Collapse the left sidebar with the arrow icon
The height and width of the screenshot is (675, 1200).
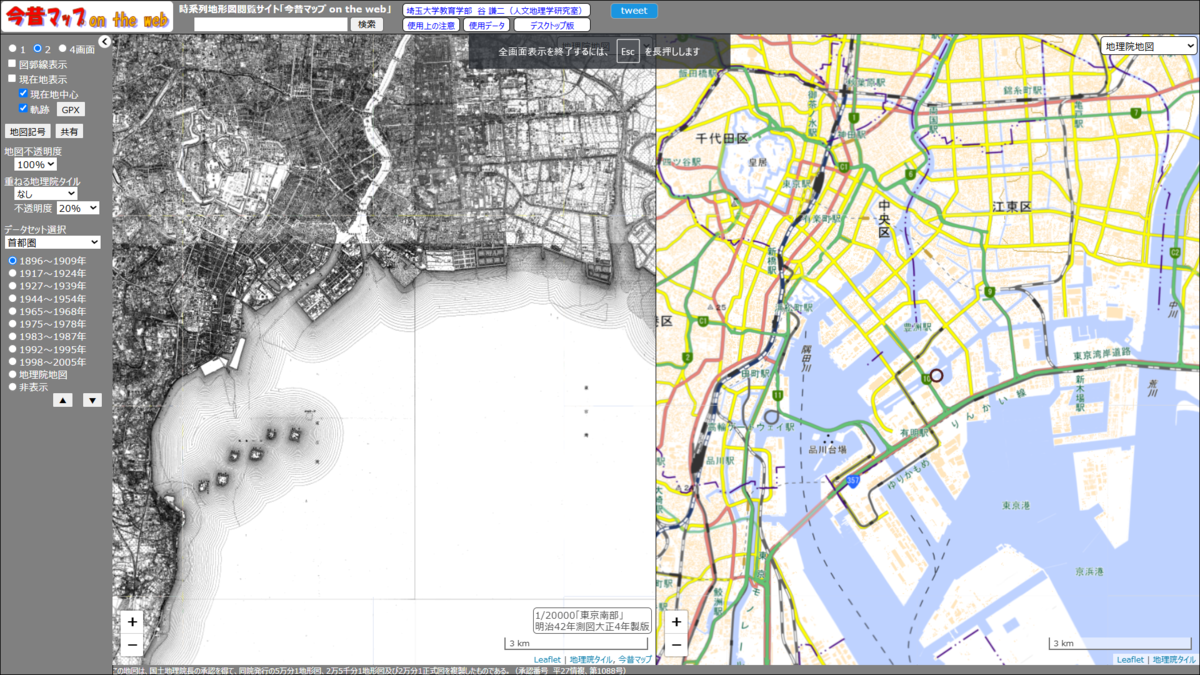coord(104,42)
